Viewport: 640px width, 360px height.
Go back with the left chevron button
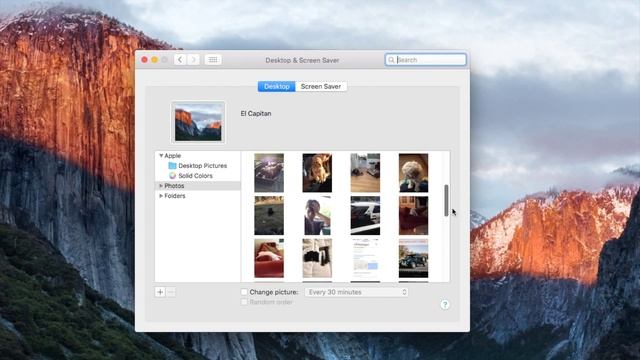pyautogui.click(x=180, y=60)
